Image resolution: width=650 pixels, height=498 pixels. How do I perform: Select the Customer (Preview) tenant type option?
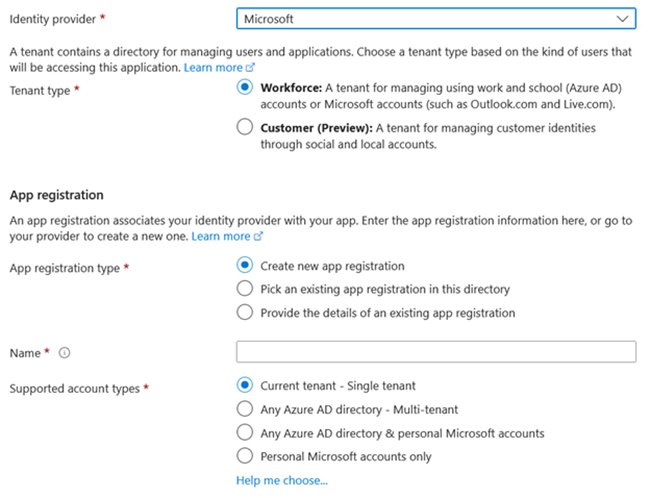244,127
